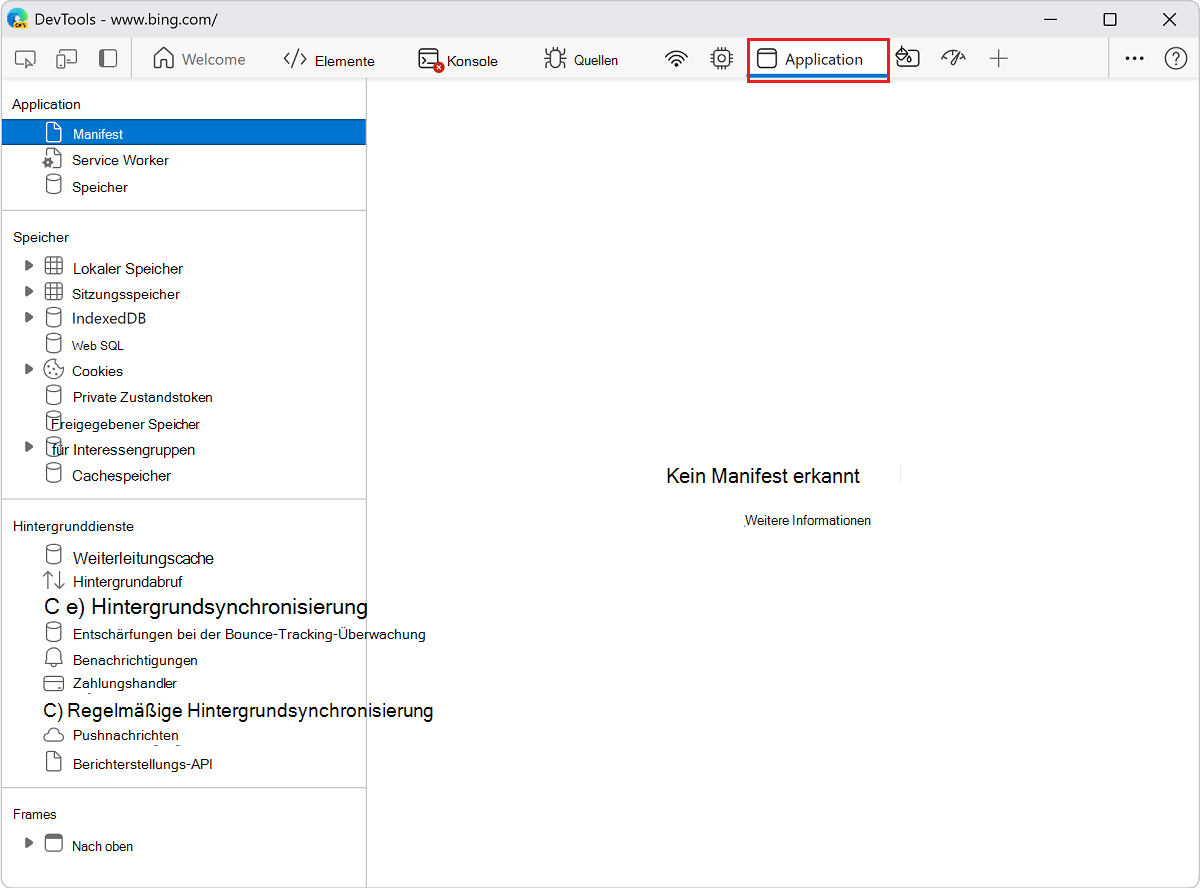
Task: Minimize the DevTools window
Action: (1051, 19)
